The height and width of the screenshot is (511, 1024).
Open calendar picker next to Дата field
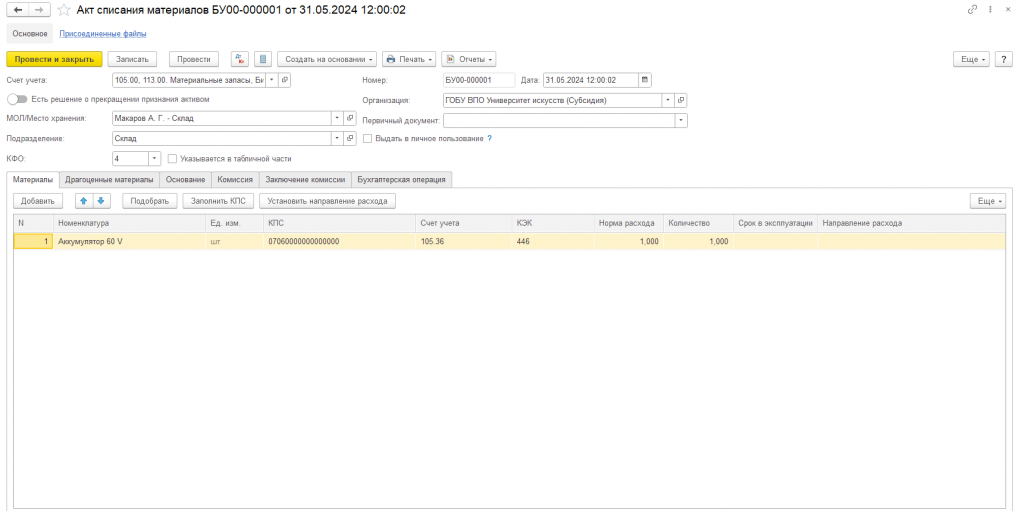coord(645,80)
